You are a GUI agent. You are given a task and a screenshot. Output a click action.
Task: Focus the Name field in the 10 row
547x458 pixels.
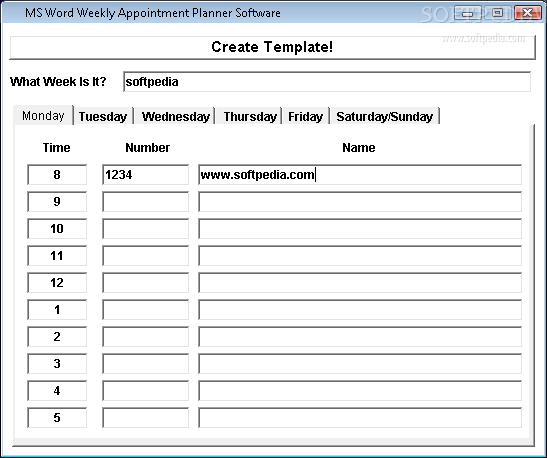tap(360, 228)
